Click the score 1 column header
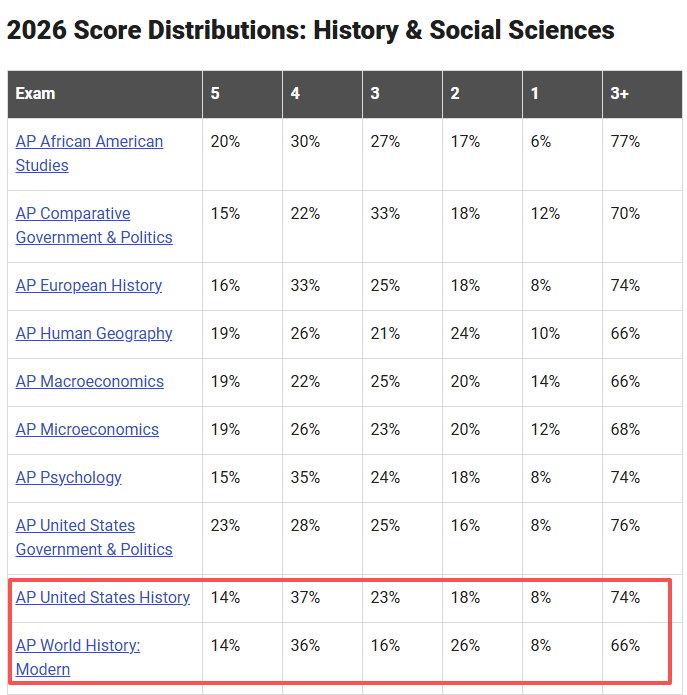The width and height of the screenshot is (687, 695). click(x=562, y=94)
